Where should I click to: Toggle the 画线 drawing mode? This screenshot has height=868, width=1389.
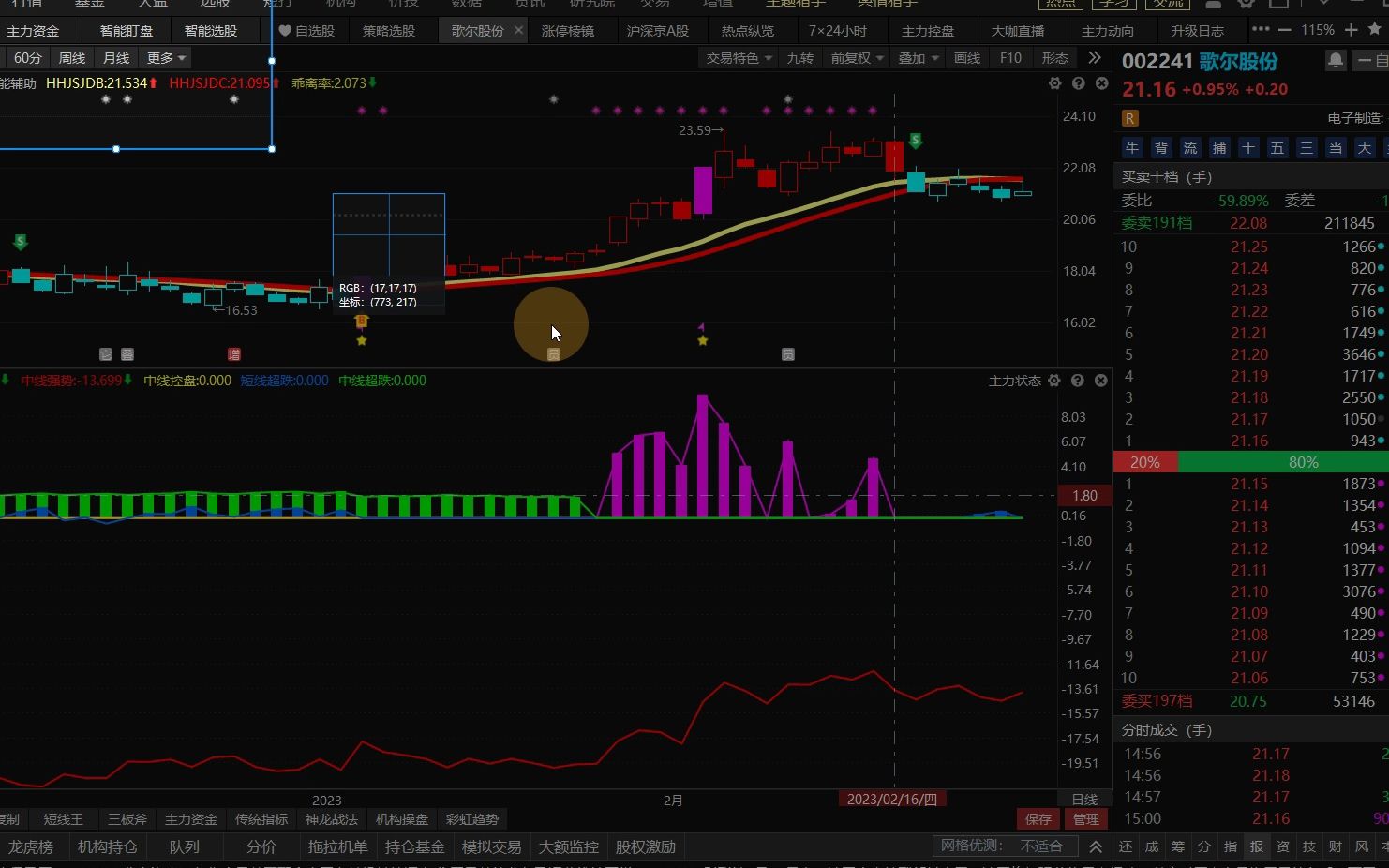[x=967, y=58]
